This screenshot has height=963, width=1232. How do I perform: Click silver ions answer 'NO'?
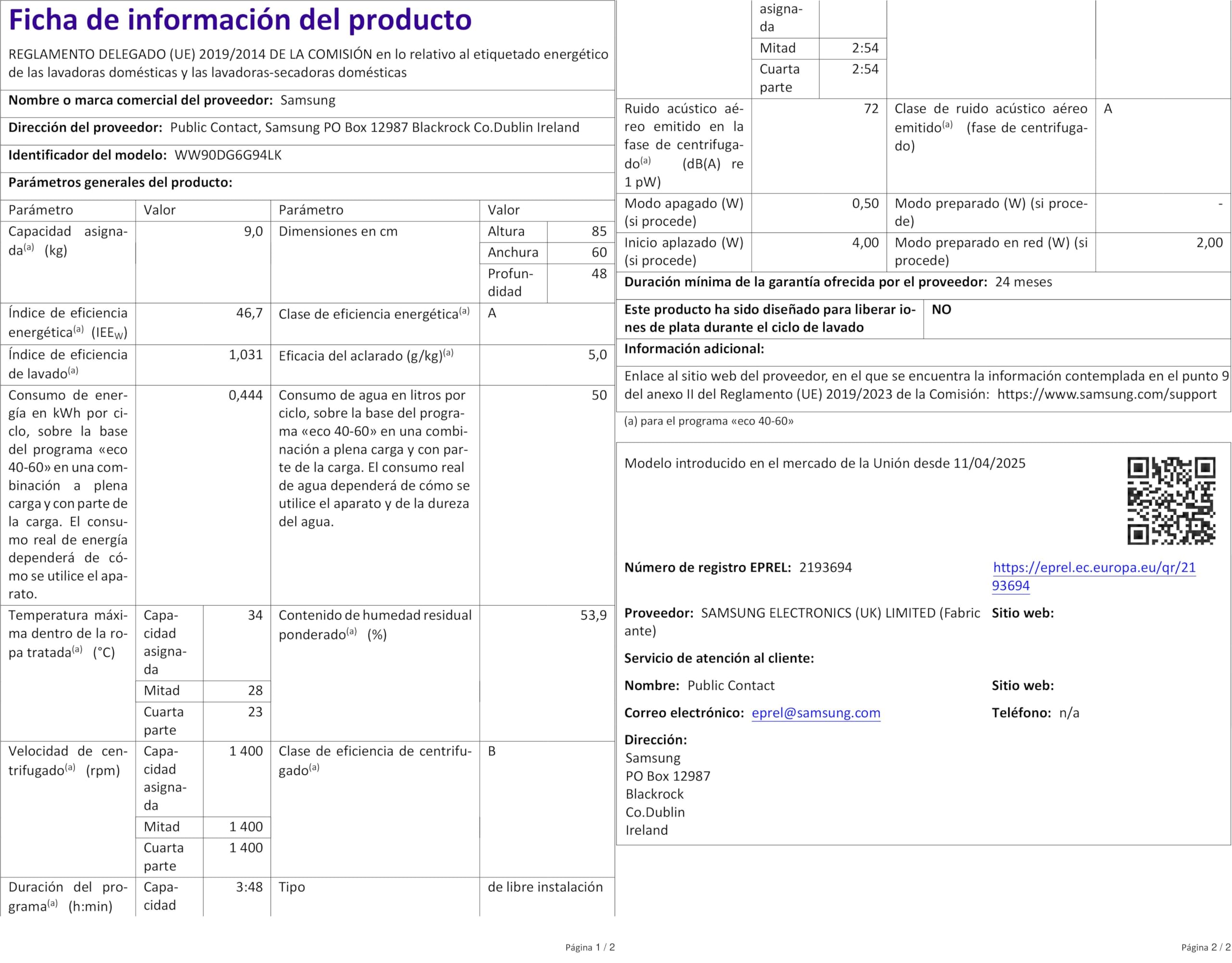tap(941, 310)
